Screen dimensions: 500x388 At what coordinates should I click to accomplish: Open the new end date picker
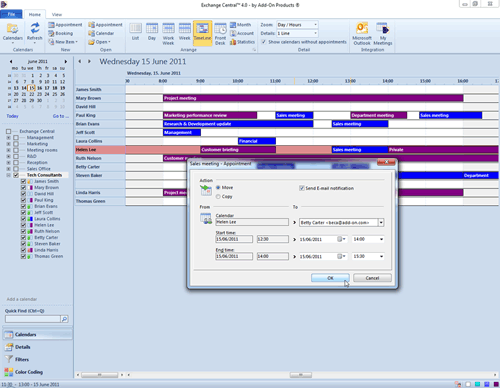[341, 256]
